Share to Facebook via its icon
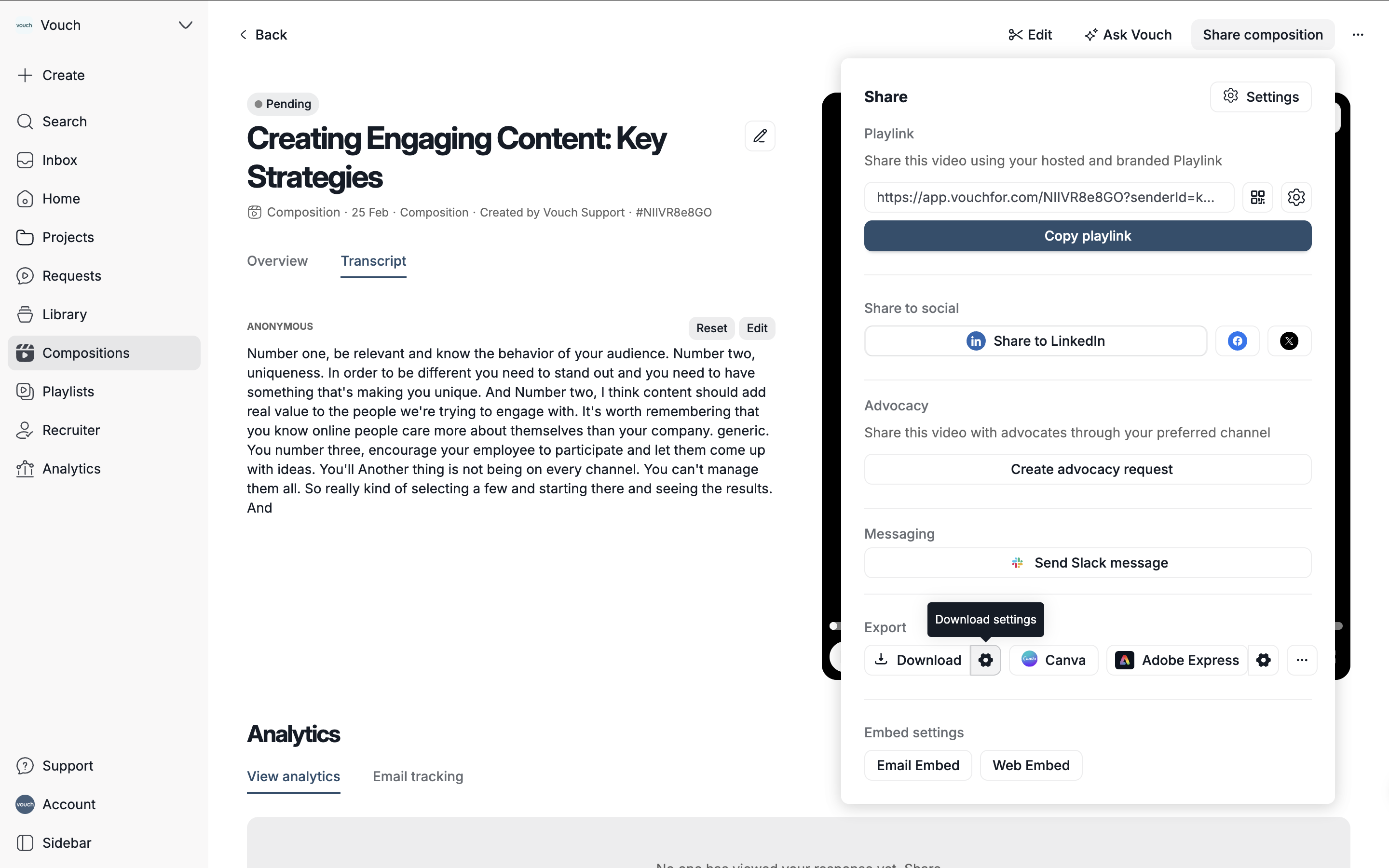Viewport: 1389px width, 868px height. (x=1237, y=341)
